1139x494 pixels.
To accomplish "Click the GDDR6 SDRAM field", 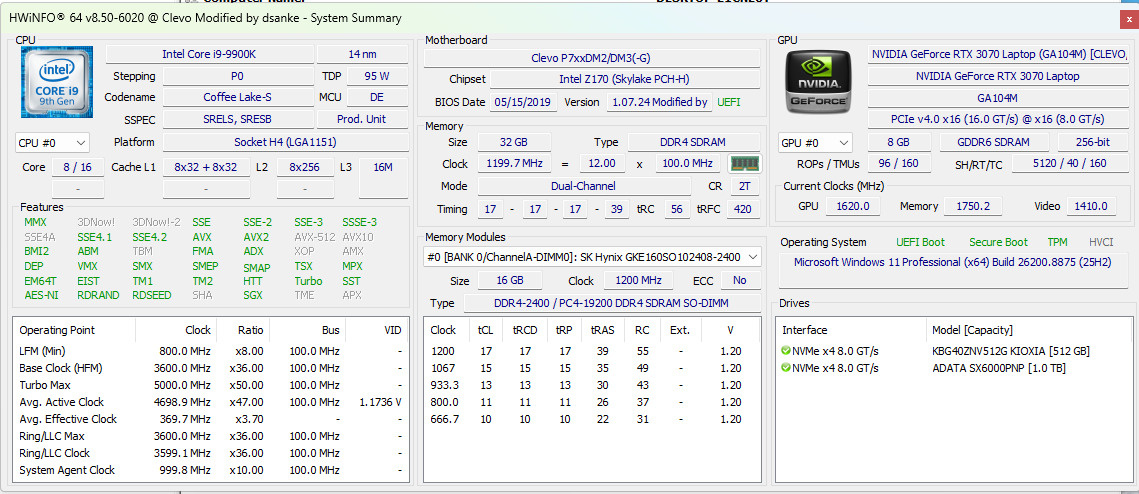I will coord(994,142).
